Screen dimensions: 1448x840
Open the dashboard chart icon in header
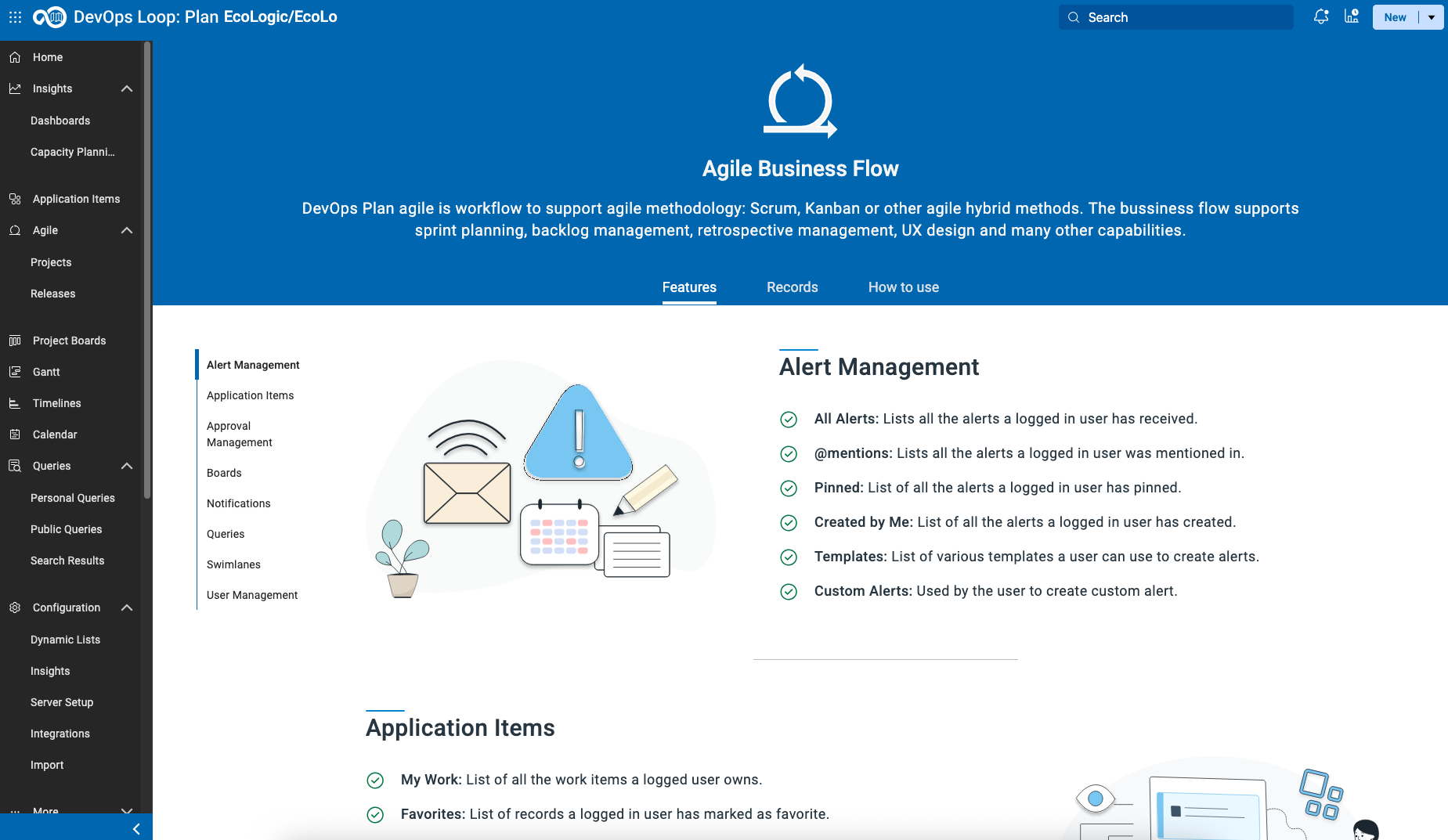coord(1352,16)
